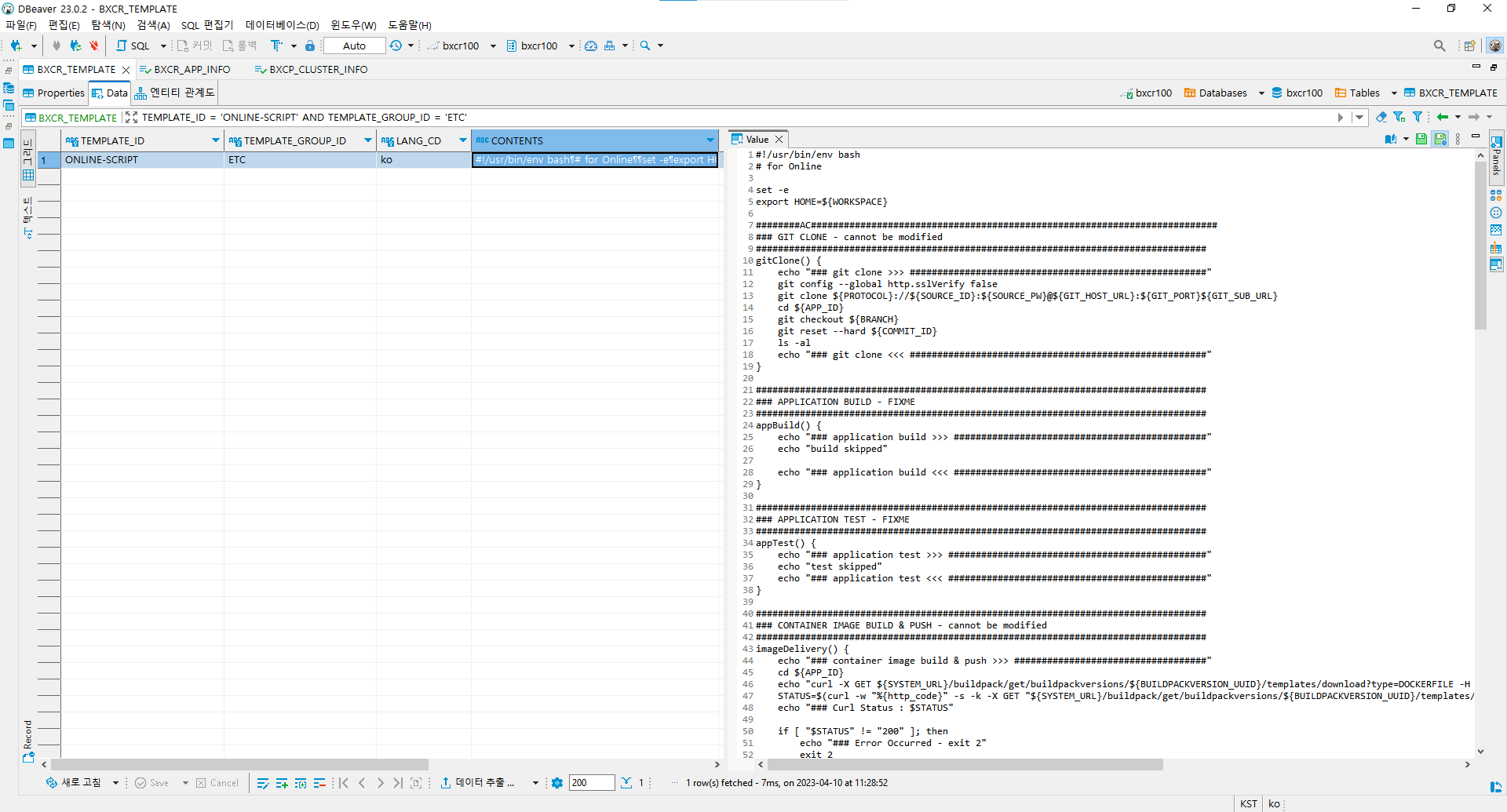Image resolution: width=1507 pixels, height=812 pixels.
Task: Open result set settings gear icon
Action: point(557,783)
